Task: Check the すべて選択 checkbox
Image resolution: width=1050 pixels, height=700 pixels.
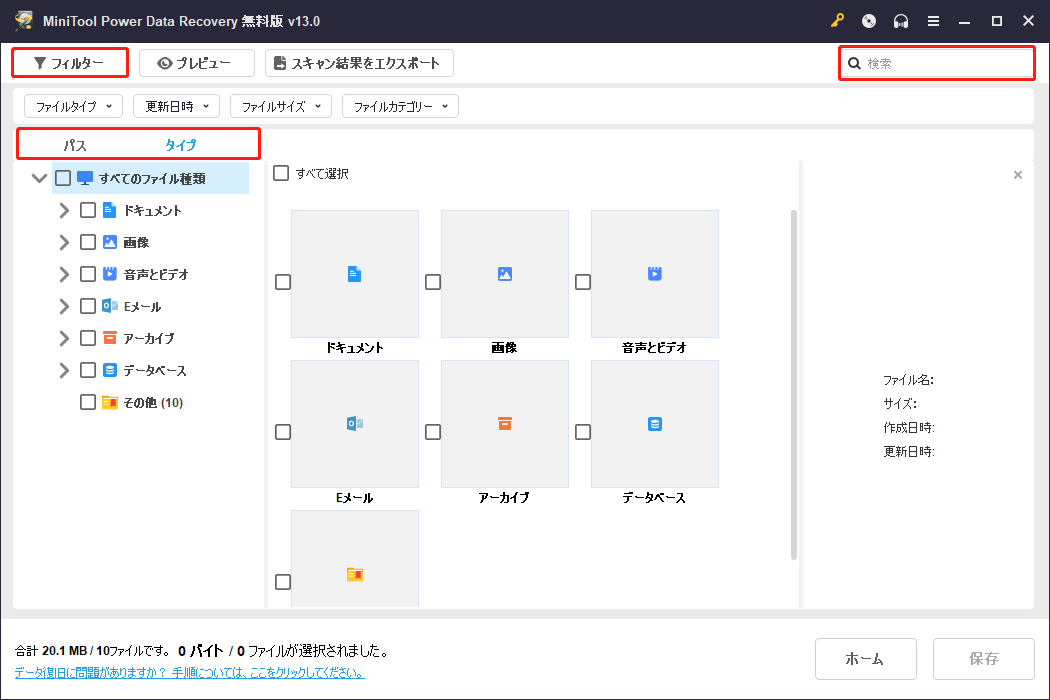Action: point(281,173)
